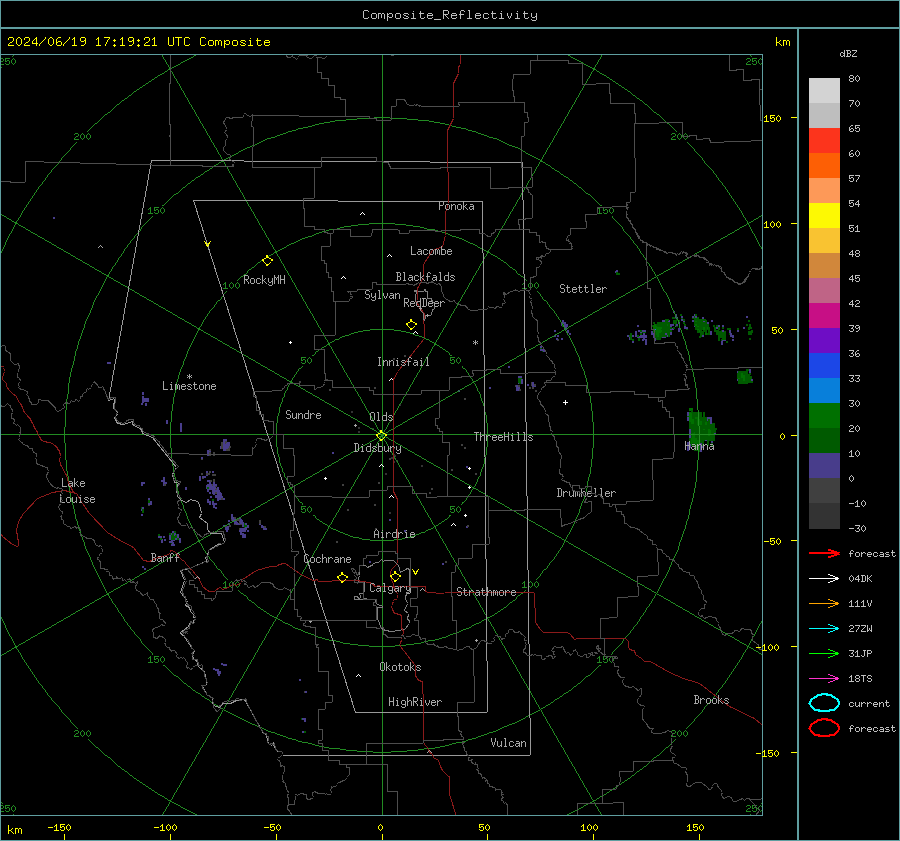
Task: Click the yellow diamond marker near Cochrane
Action: tap(342, 577)
